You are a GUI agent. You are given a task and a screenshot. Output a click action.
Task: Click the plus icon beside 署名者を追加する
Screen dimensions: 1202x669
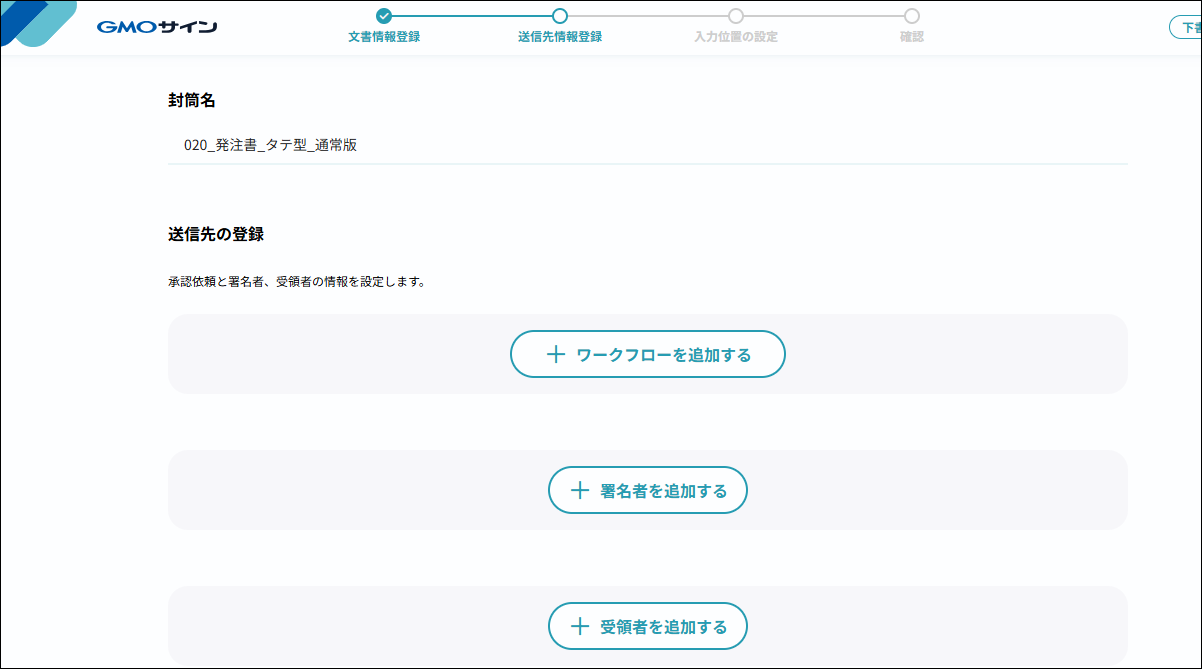[580, 491]
